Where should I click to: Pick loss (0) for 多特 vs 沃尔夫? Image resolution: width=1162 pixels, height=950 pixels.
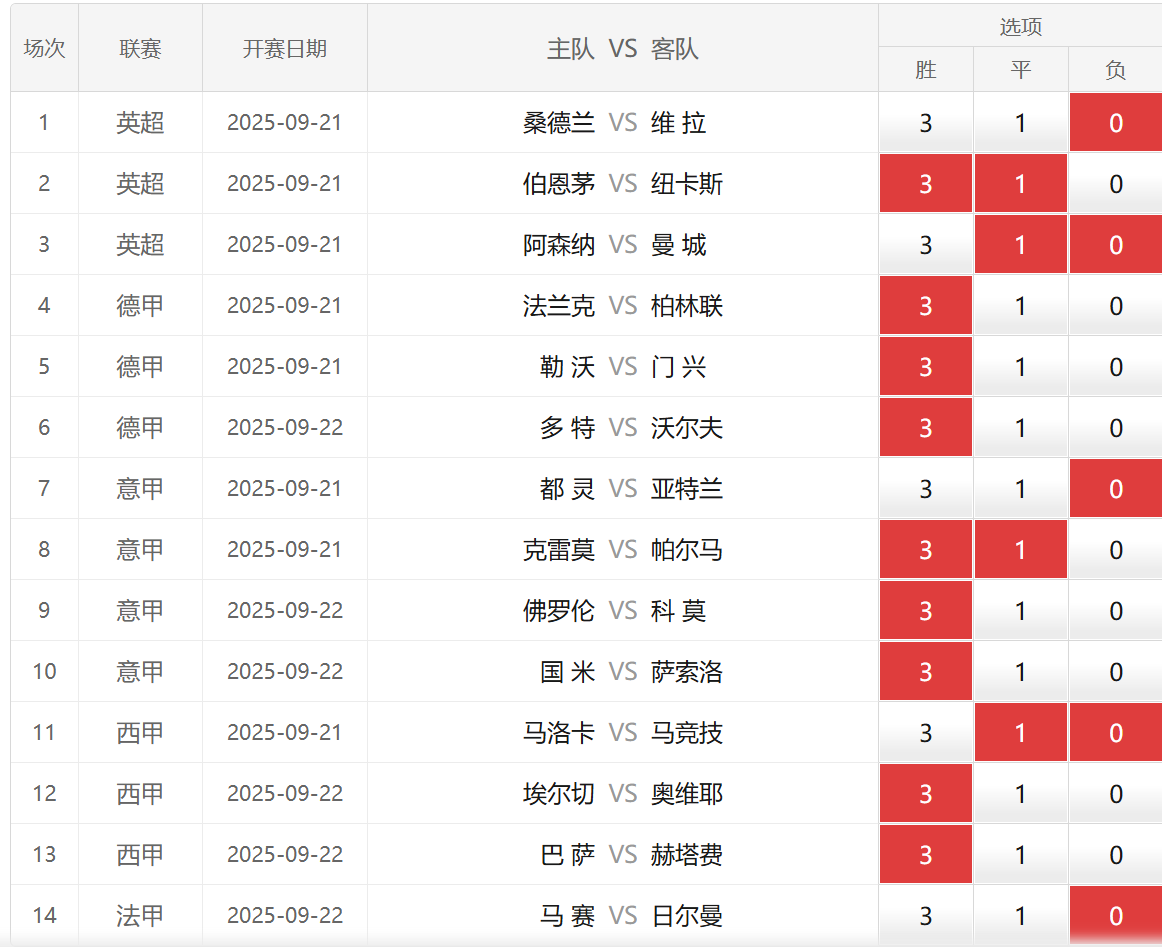[1115, 428]
